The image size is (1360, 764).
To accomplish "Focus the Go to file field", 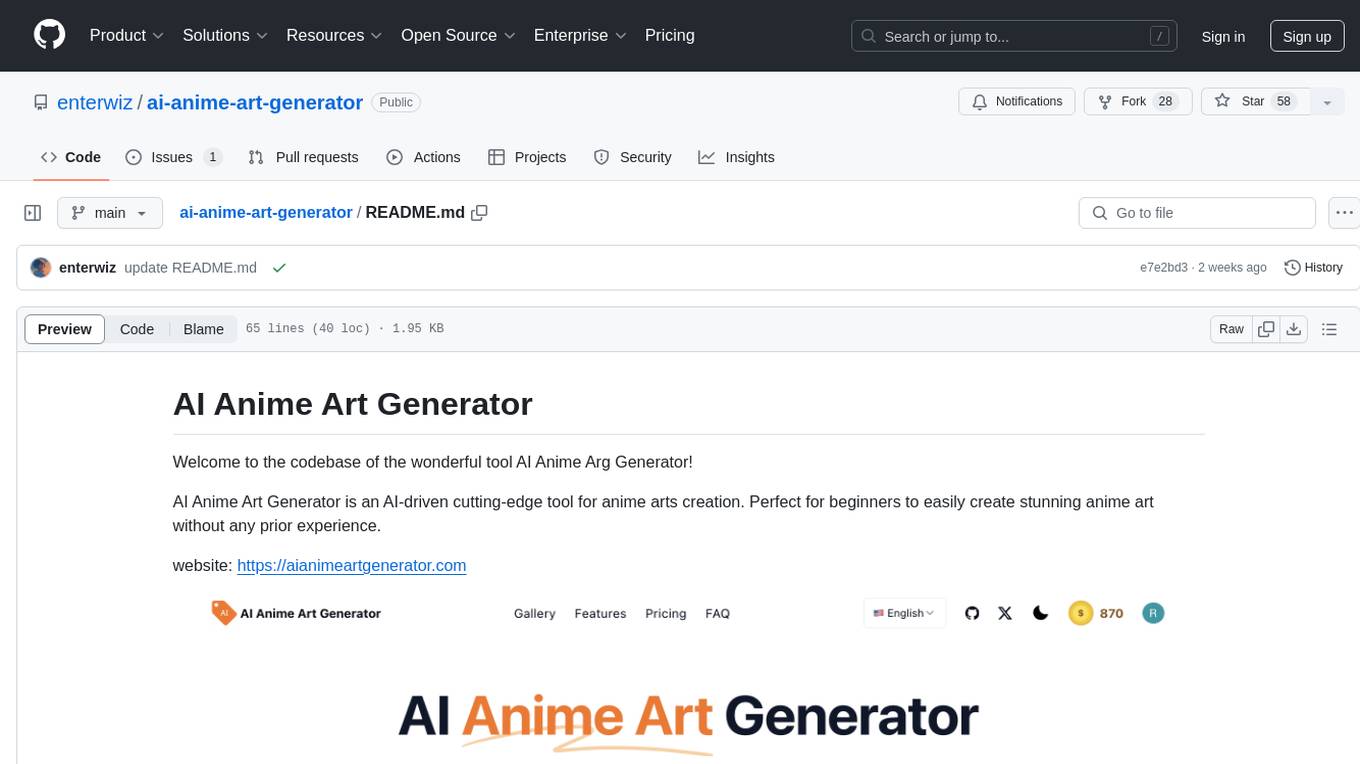I will [1197, 213].
